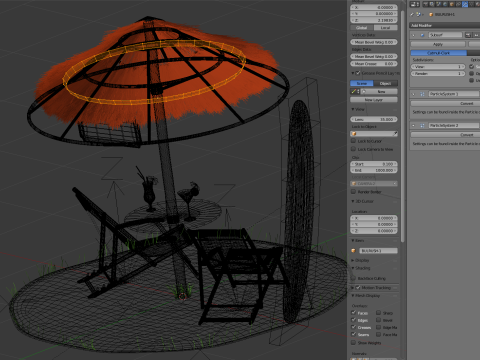Collapse the Subsurf modifier panel
This screenshot has width=480, height=360.
pyautogui.click(x=414, y=35)
